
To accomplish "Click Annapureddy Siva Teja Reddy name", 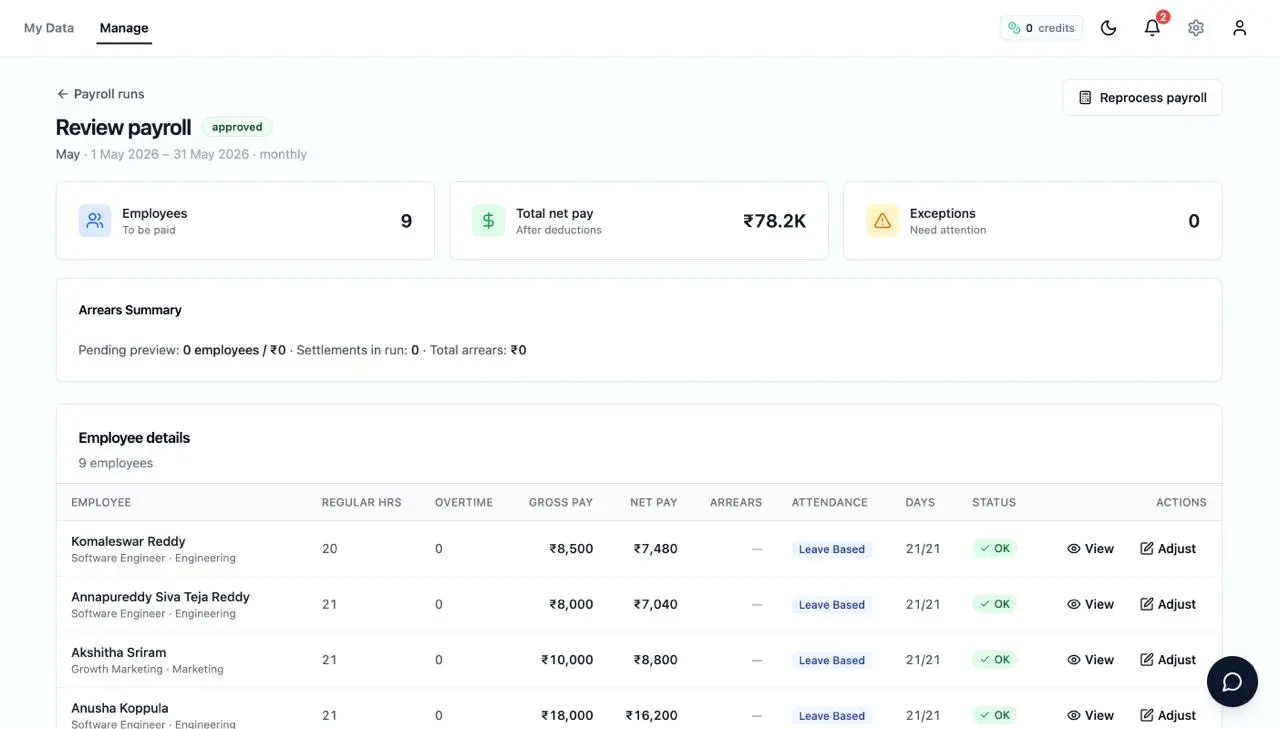I will click(160, 597).
